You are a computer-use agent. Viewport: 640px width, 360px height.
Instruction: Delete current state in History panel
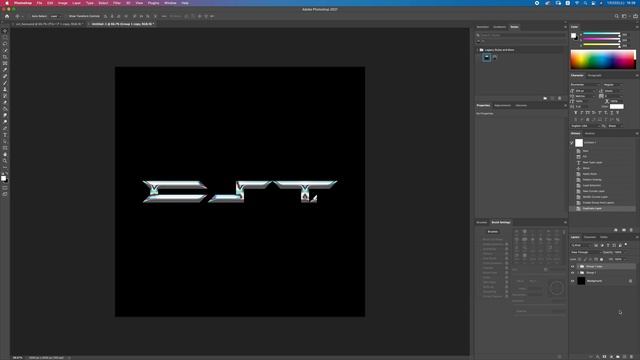(631, 230)
